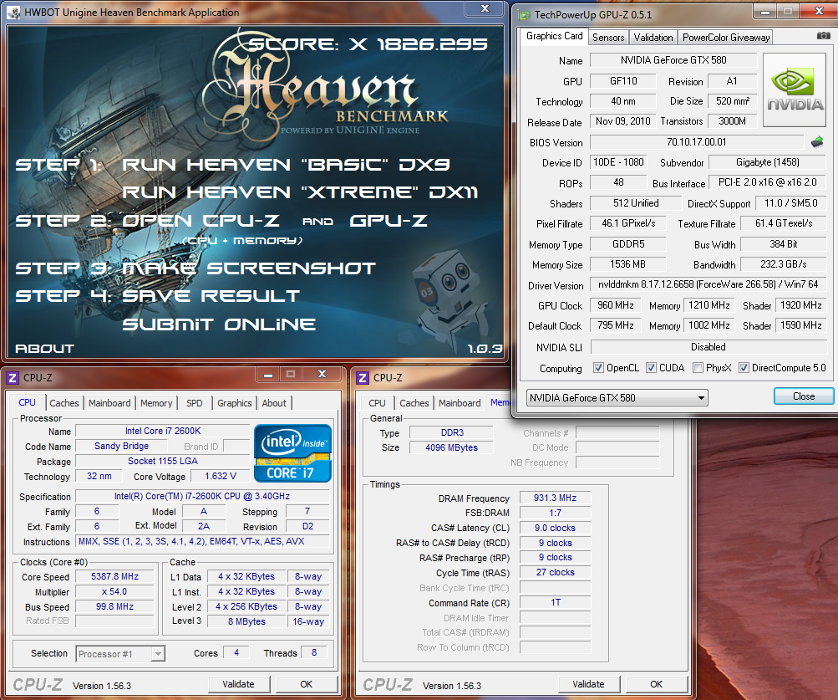Click OK in left CPU-Z window
The height and width of the screenshot is (700, 838).
306,684
